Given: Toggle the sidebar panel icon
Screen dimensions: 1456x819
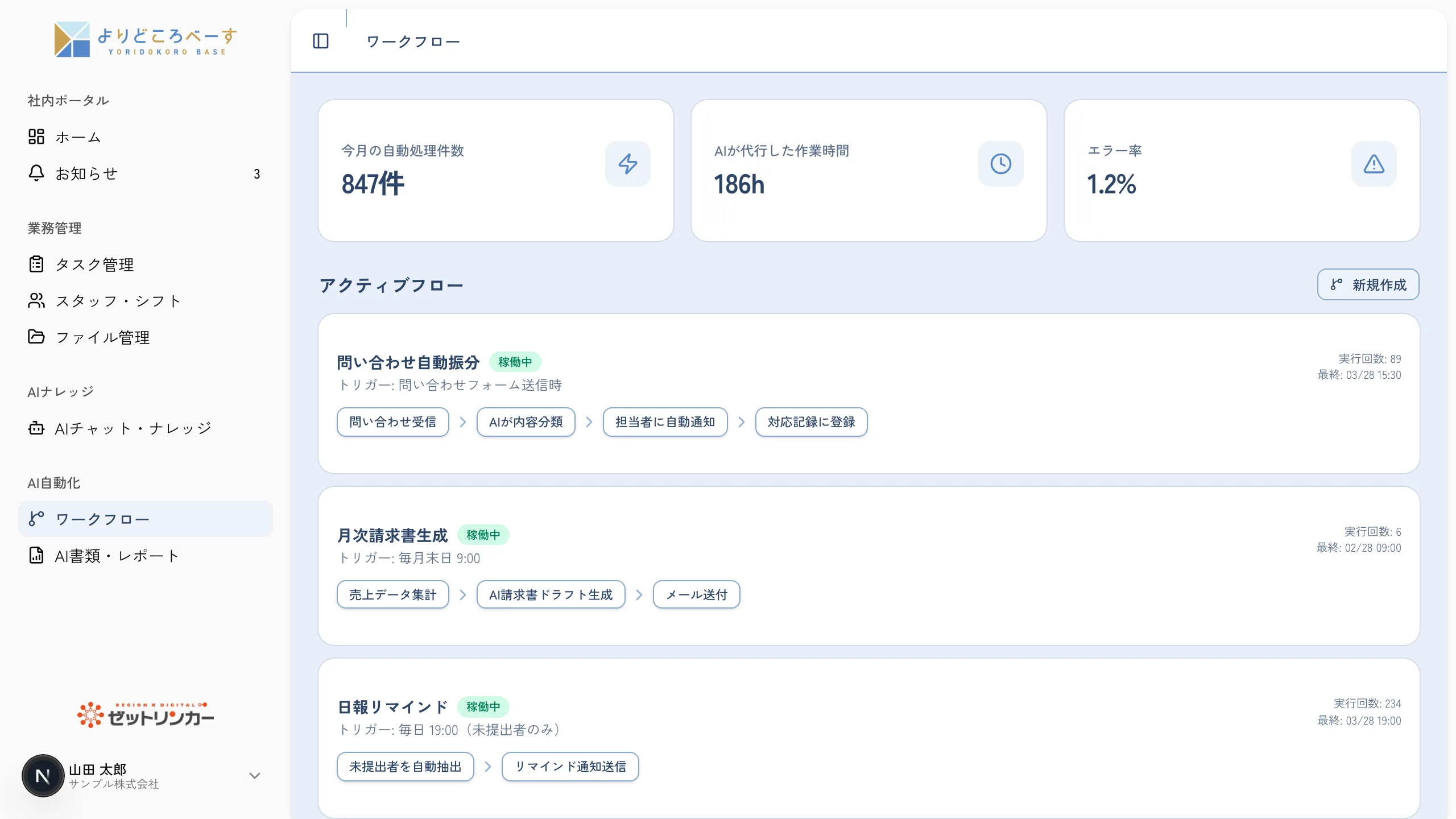Looking at the screenshot, I should [x=321, y=41].
